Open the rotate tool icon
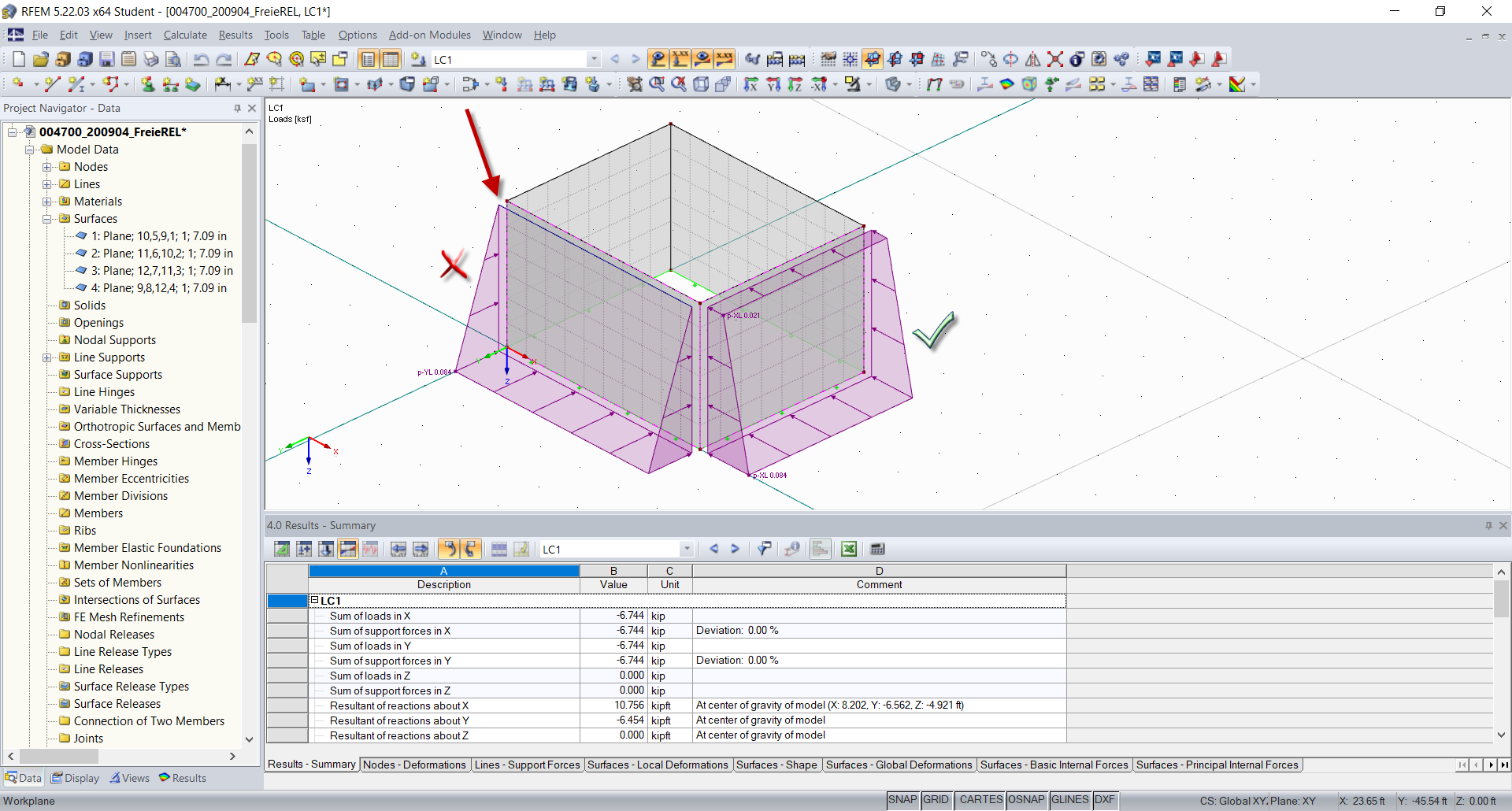This screenshot has width=1512, height=811. [1011, 59]
